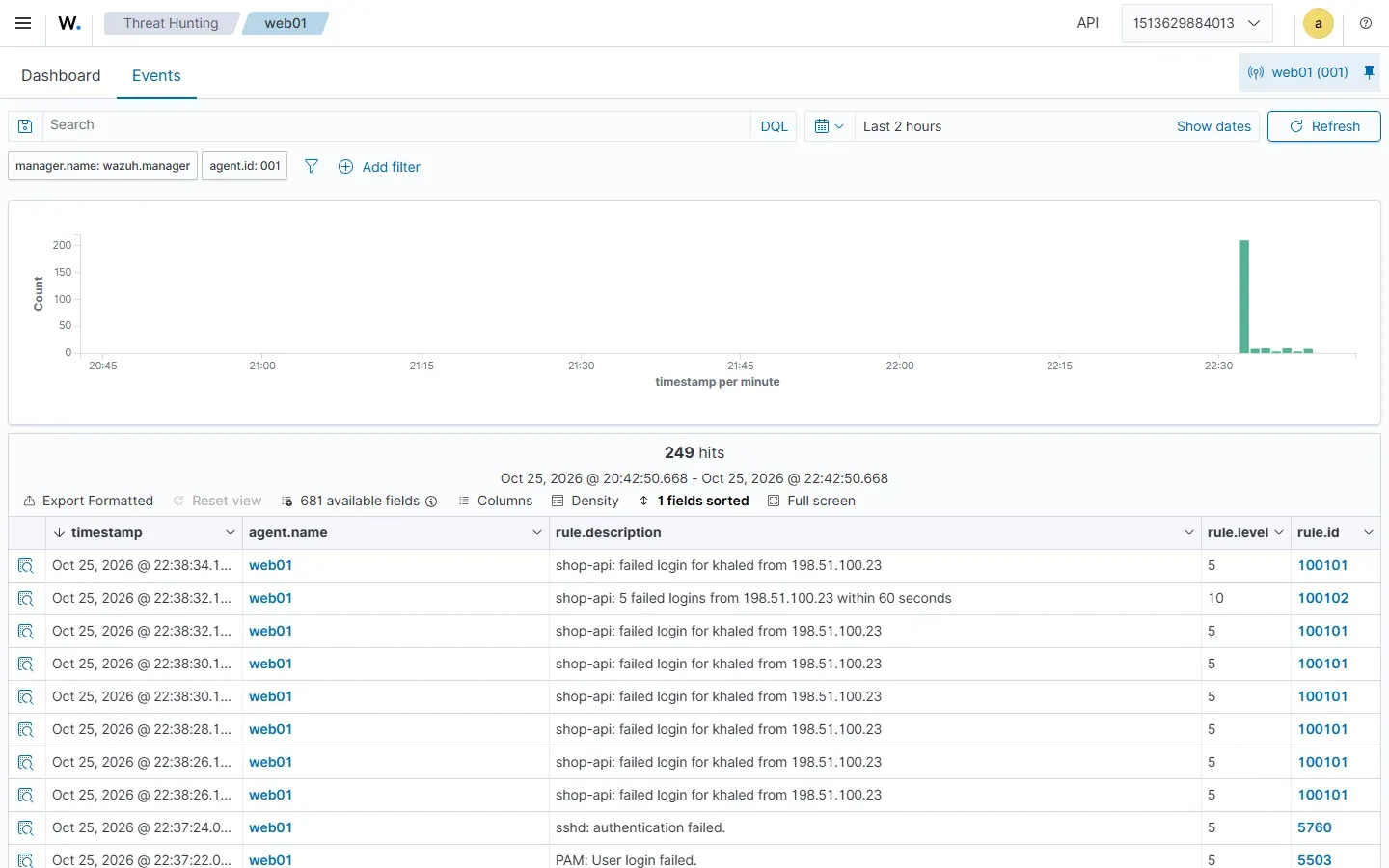The height and width of the screenshot is (868, 1389).
Task: Inspect the 22:38:34 event row details
Action: pos(26,566)
